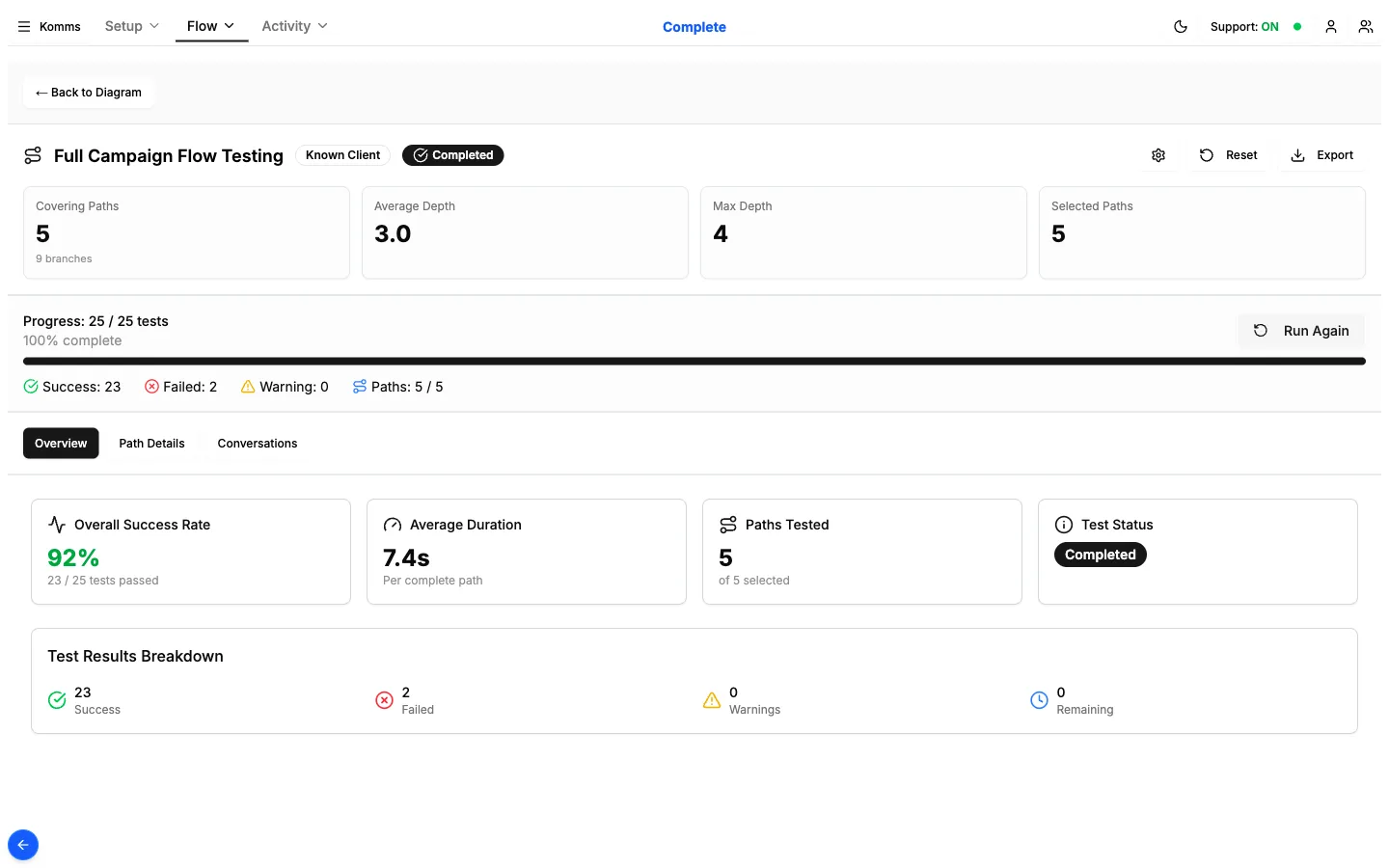Open test settings gear icon
The image size is (1389, 868).
pyautogui.click(x=1158, y=155)
